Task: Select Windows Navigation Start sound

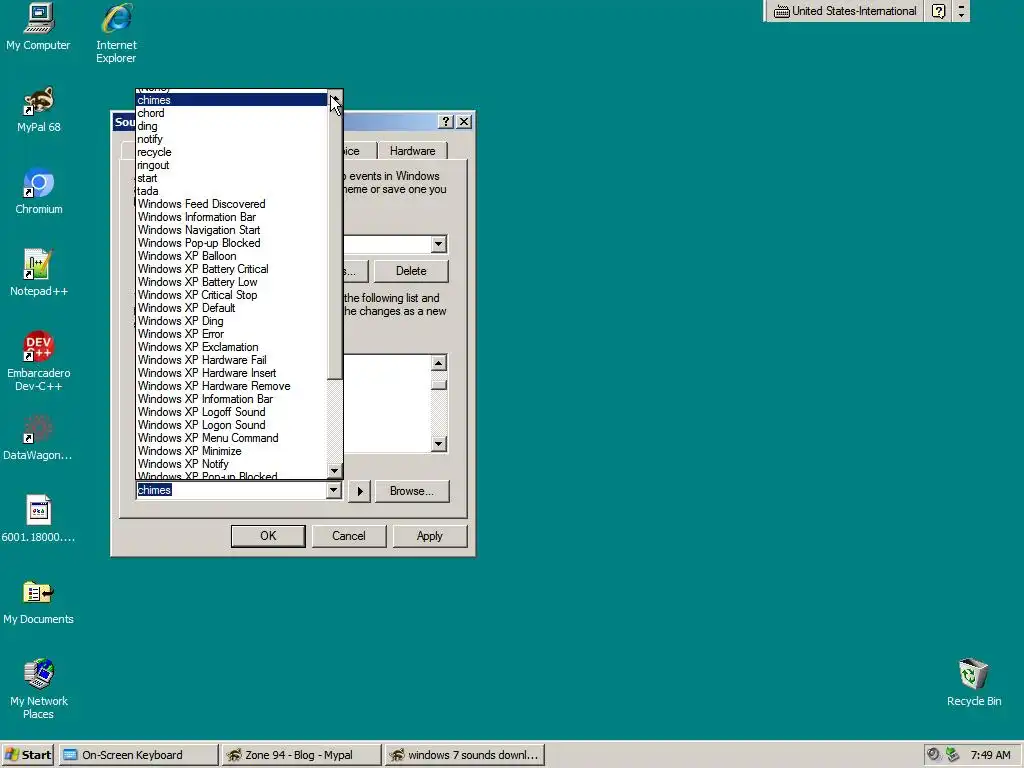Action: click(x=231, y=230)
